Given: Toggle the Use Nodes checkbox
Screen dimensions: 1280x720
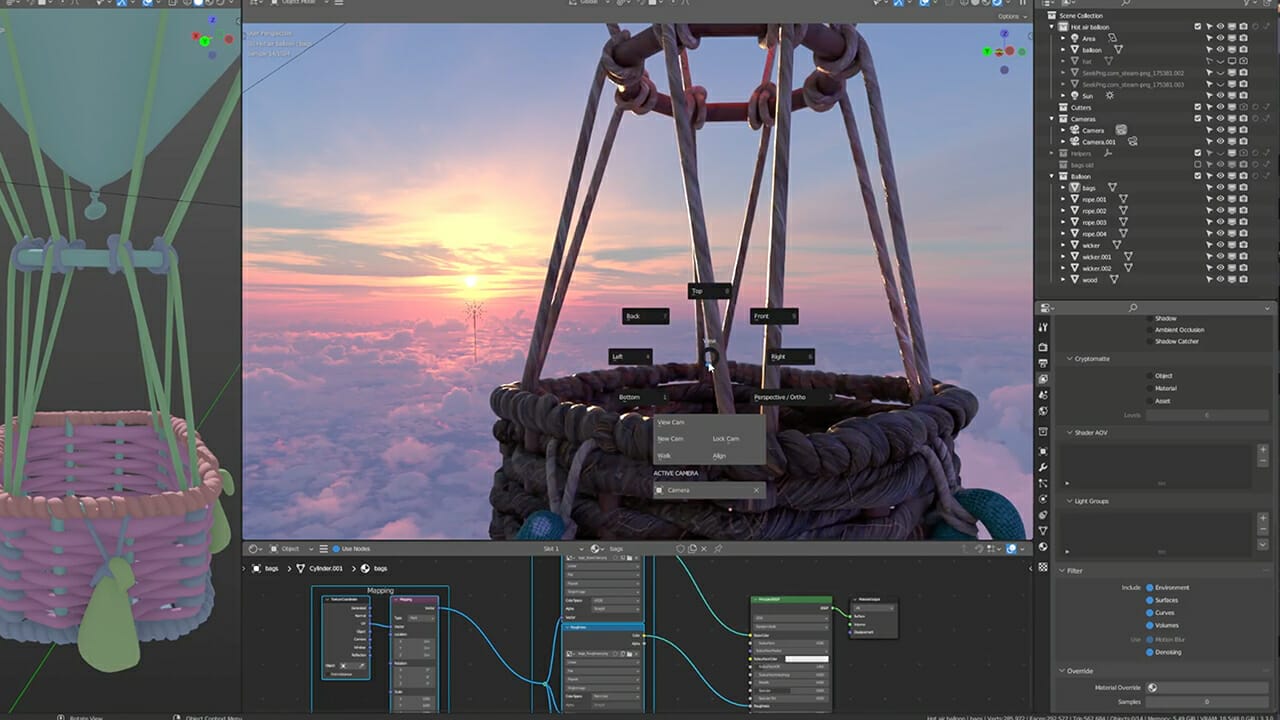Looking at the screenshot, I should tap(337, 549).
